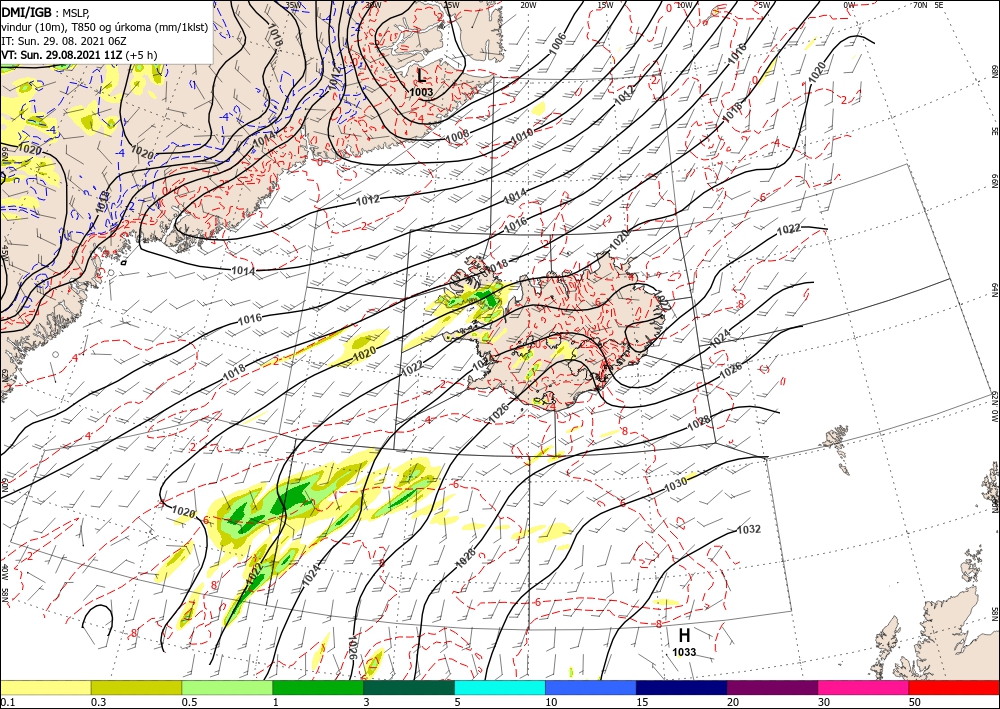The width and height of the screenshot is (1000, 709).
Task: Click the pink 30 mm legend swatch
Action: [x=864, y=688]
